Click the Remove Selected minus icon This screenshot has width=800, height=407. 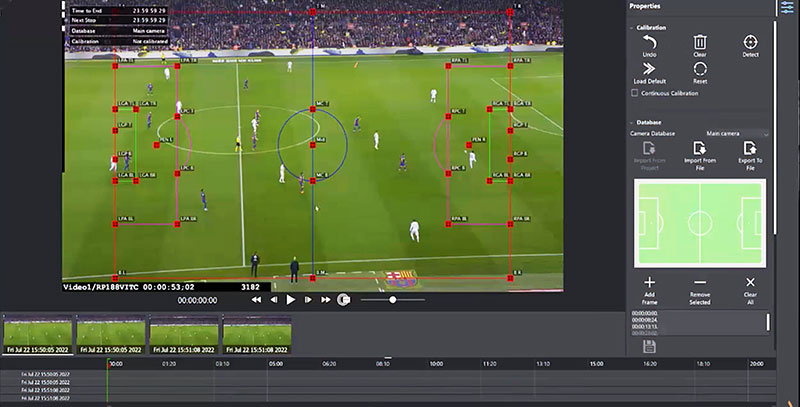point(700,282)
